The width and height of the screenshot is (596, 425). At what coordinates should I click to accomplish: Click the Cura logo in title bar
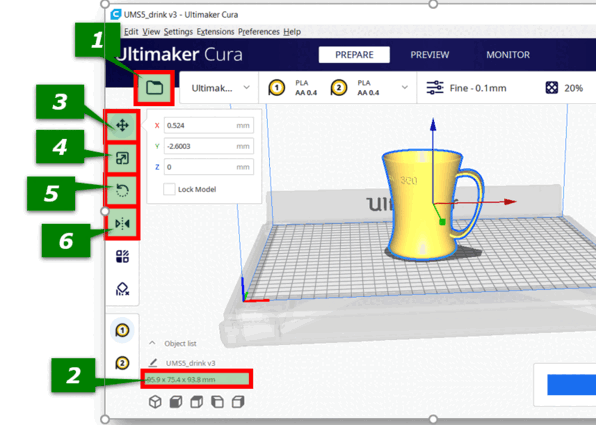(x=116, y=14)
